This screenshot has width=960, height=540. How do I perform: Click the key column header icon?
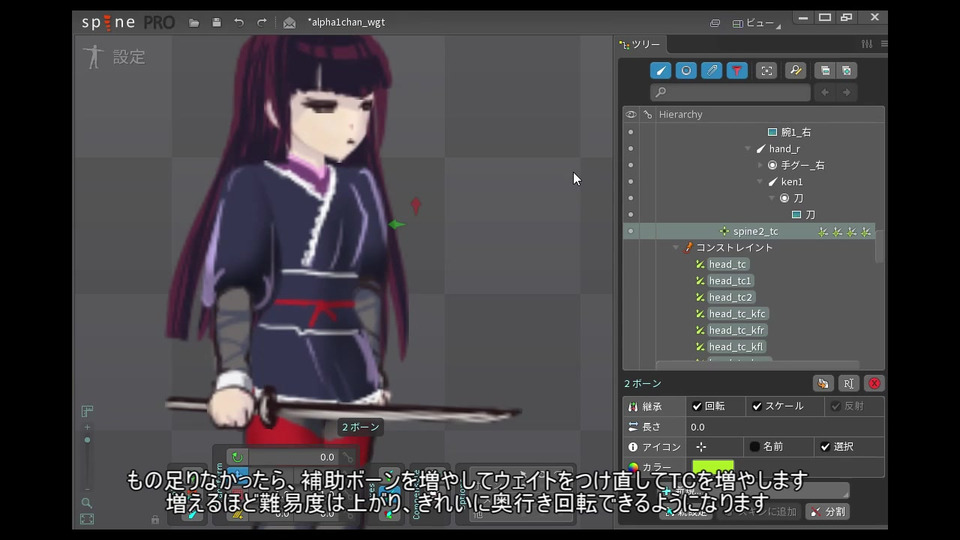point(648,114)
